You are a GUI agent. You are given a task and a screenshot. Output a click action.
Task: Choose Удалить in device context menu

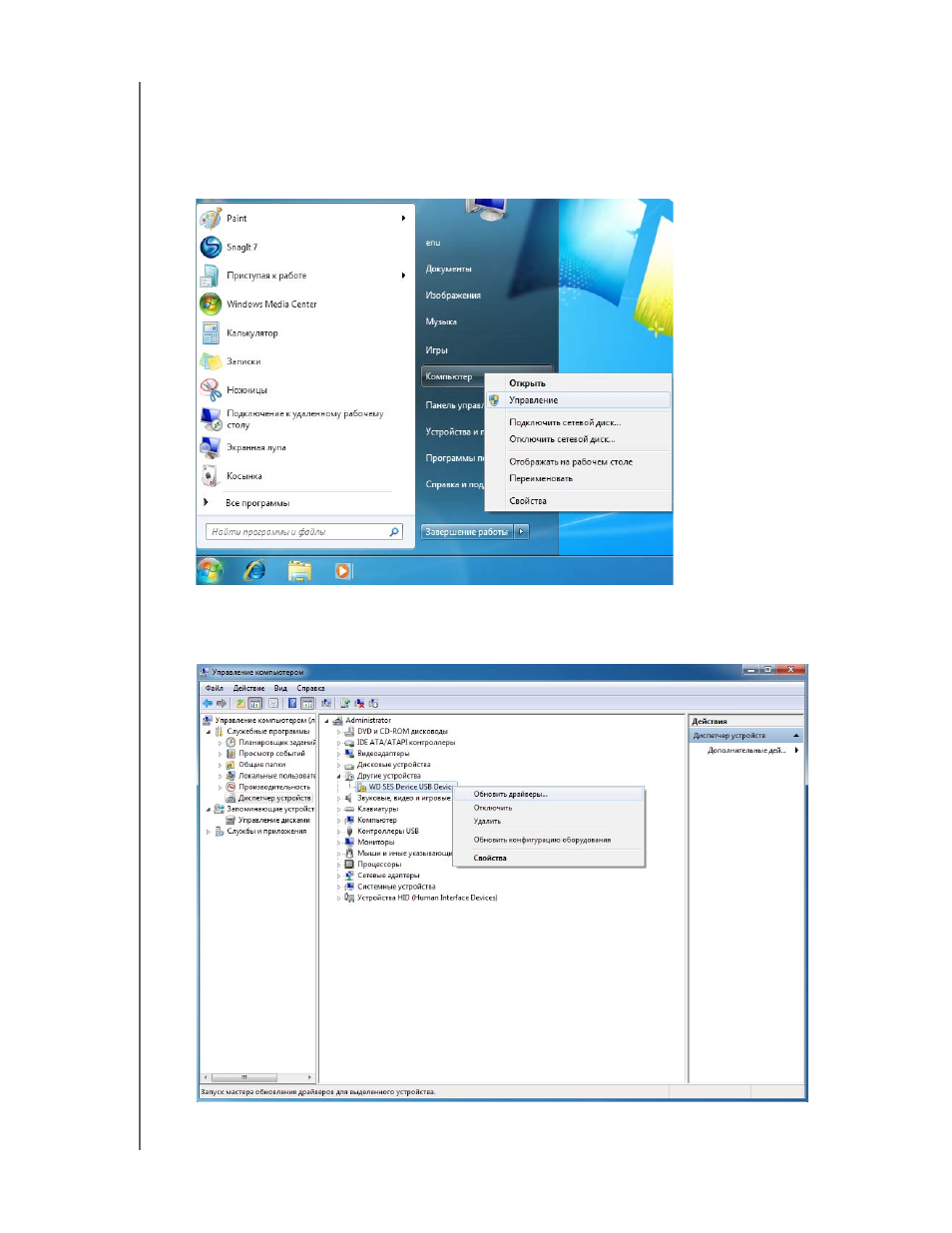tap(487, 821)
